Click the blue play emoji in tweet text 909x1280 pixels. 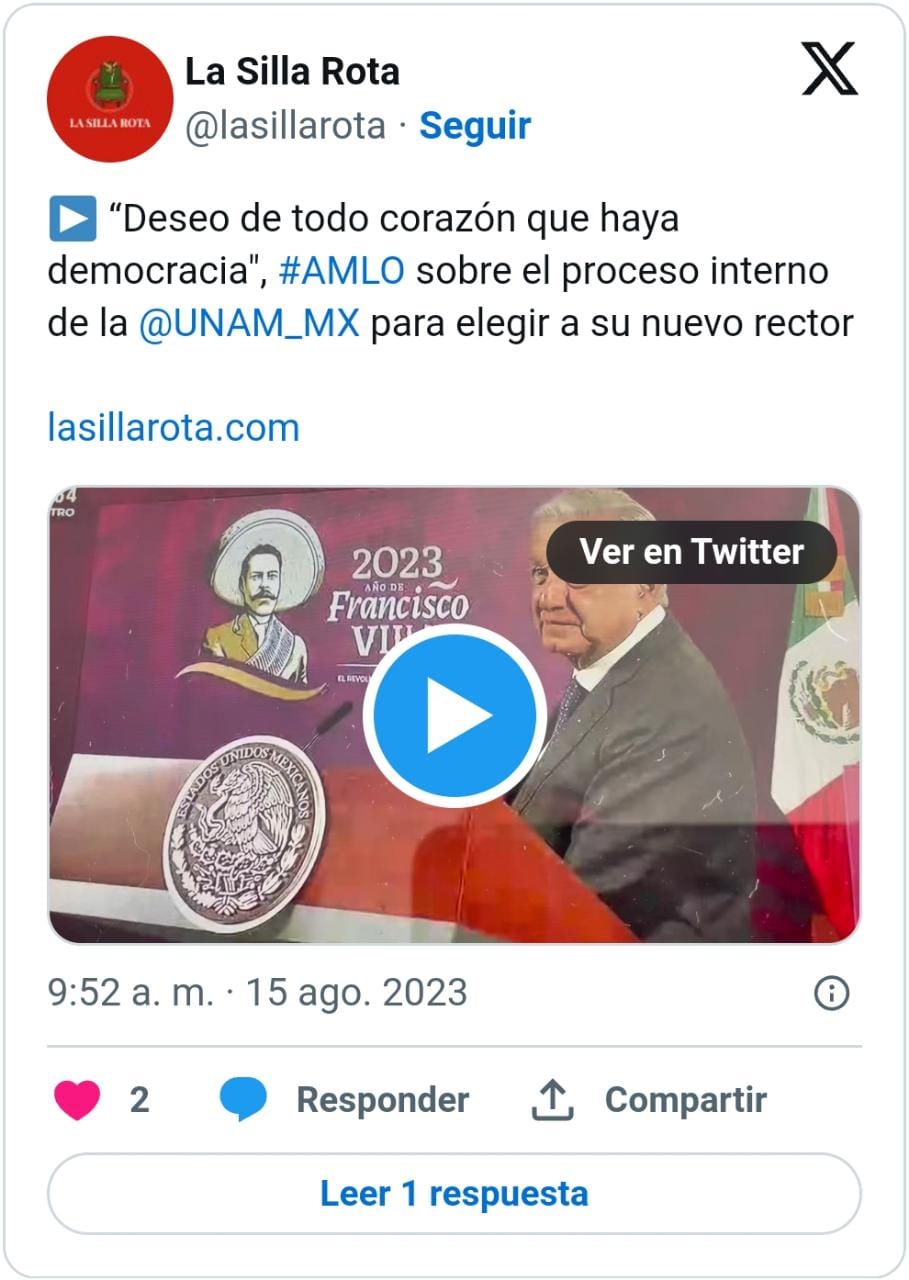tap(72, 219)
